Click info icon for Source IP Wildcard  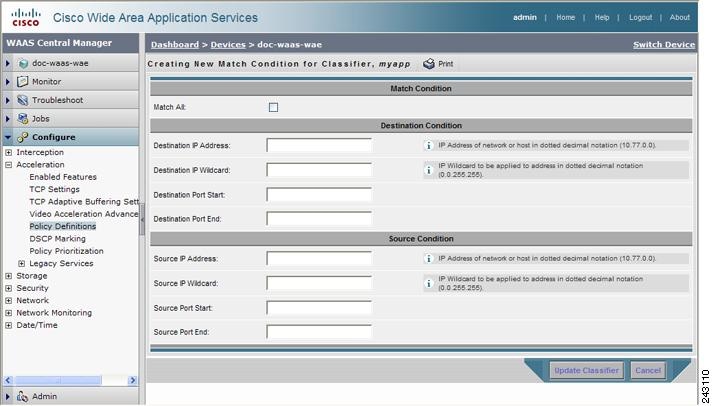[428, 283]
